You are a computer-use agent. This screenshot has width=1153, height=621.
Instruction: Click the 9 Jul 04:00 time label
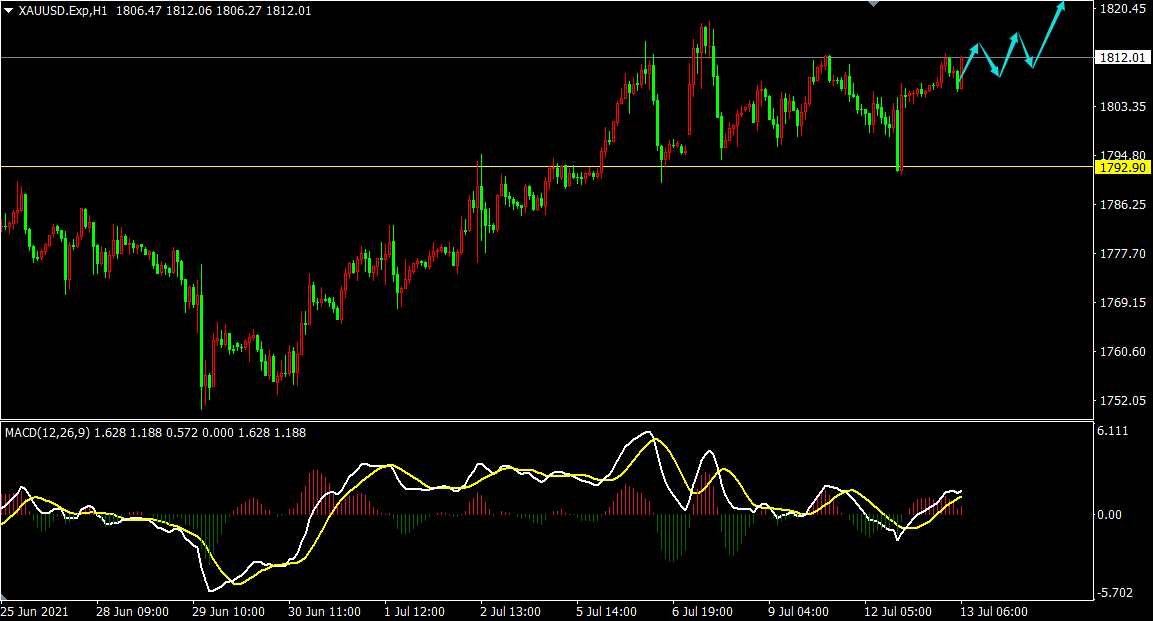tap(799, 611)
